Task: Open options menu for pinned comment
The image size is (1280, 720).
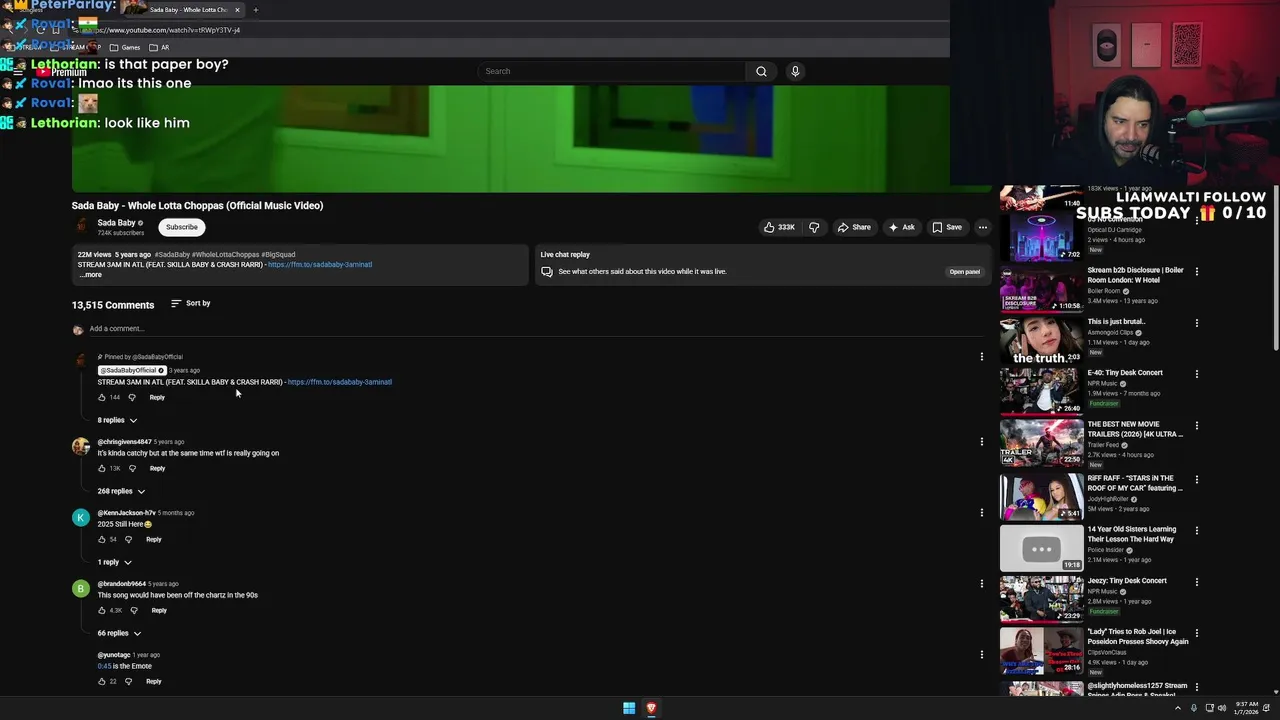Action: 981,357
